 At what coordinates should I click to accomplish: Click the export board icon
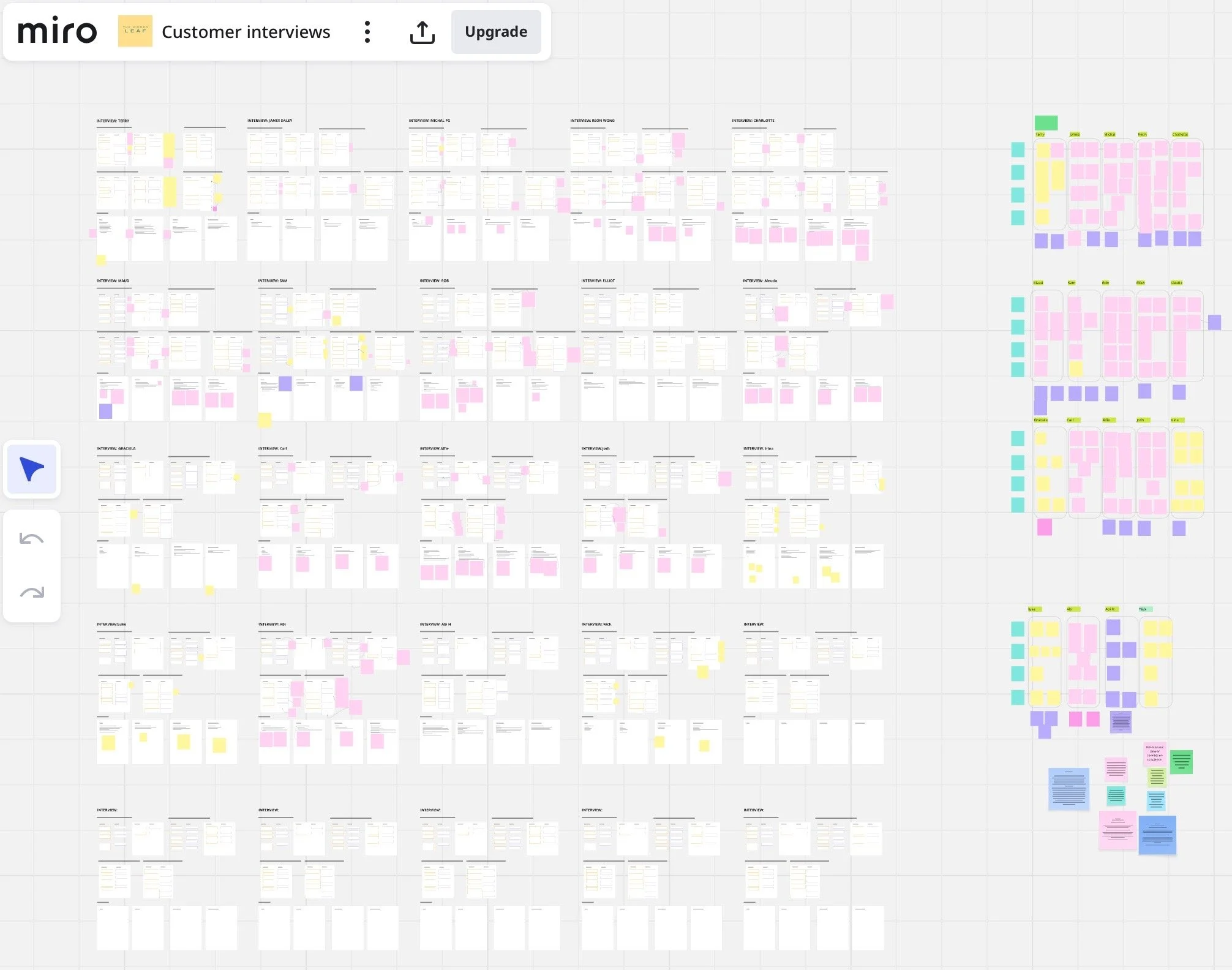coord(422,32)
